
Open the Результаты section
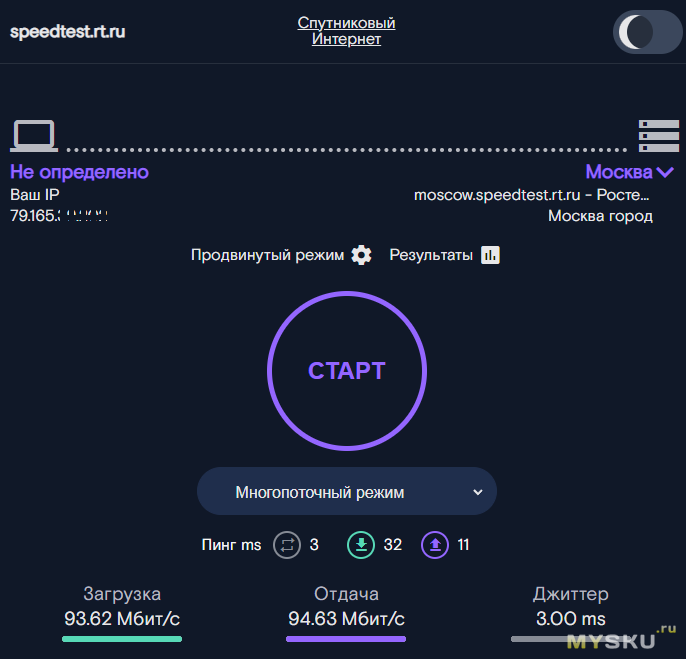pos(431,255)
